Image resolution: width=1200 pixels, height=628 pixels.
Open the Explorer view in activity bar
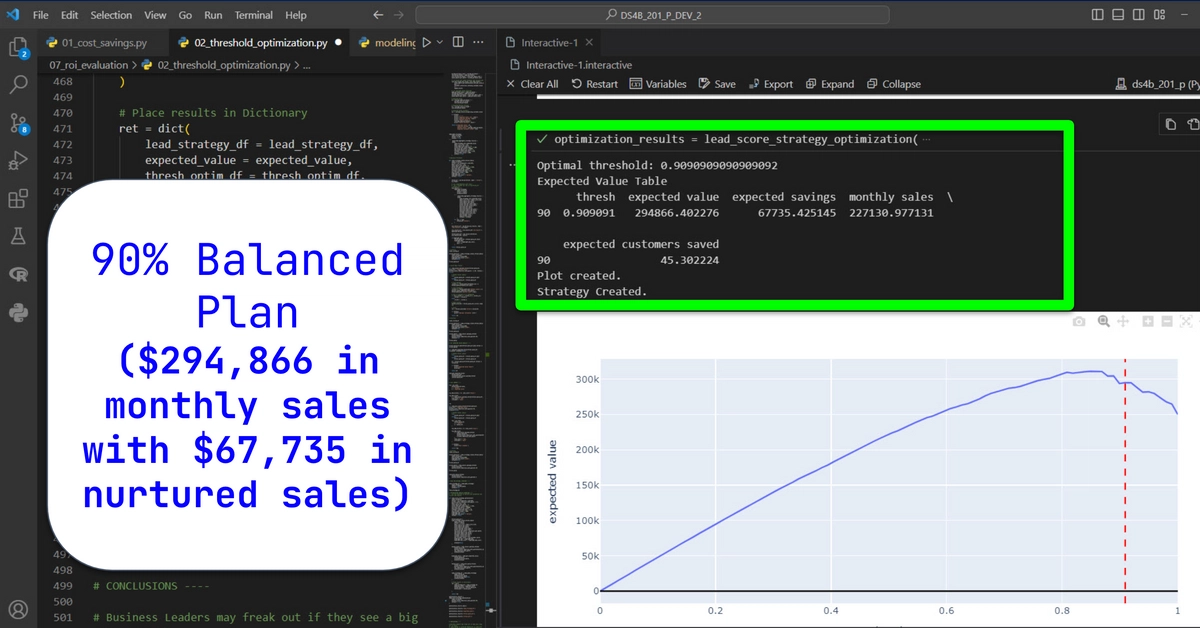pos(18,47)
